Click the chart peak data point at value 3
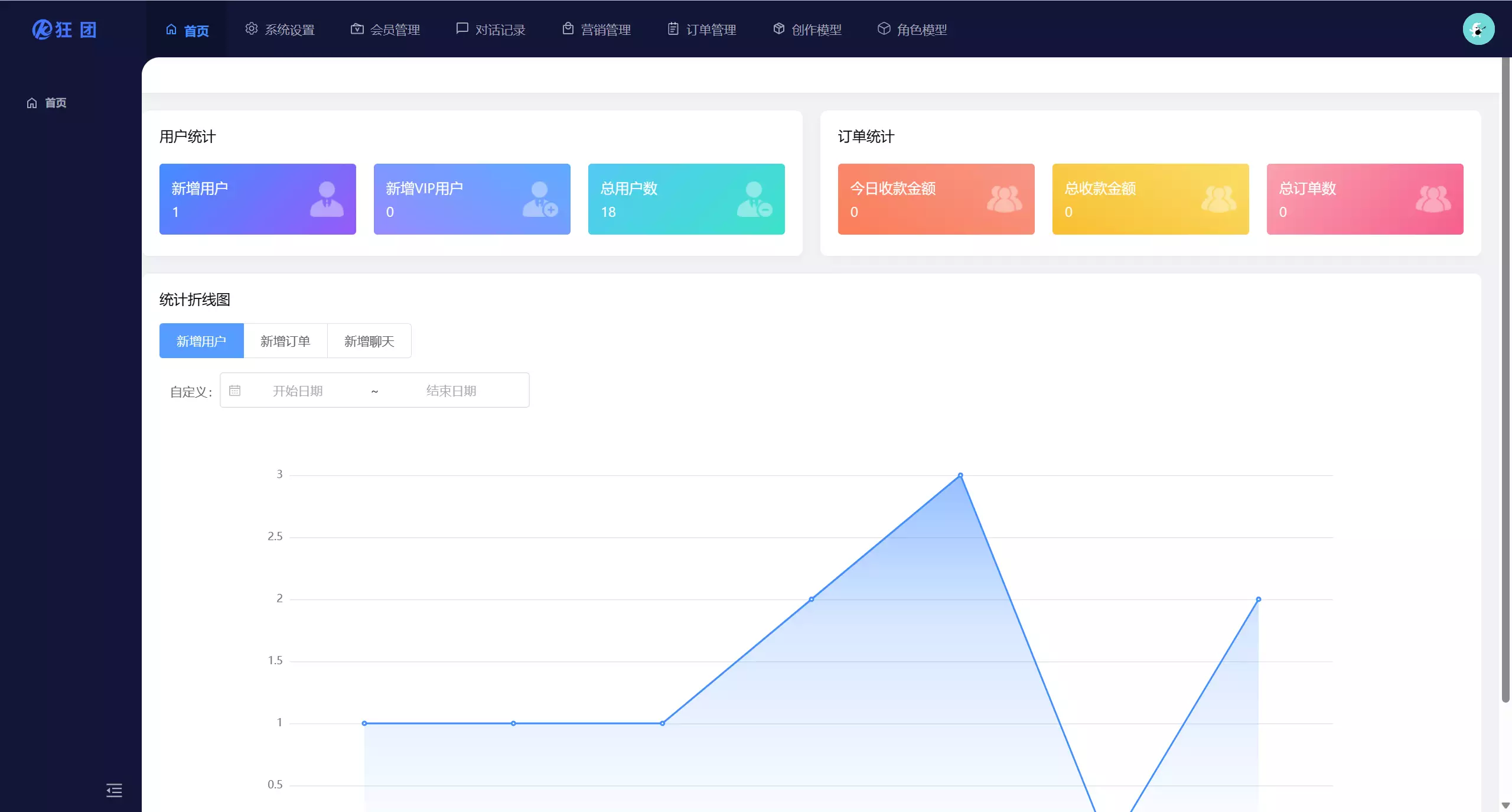The width and height of the screenshot is (1512, 812). click(960, 475)
